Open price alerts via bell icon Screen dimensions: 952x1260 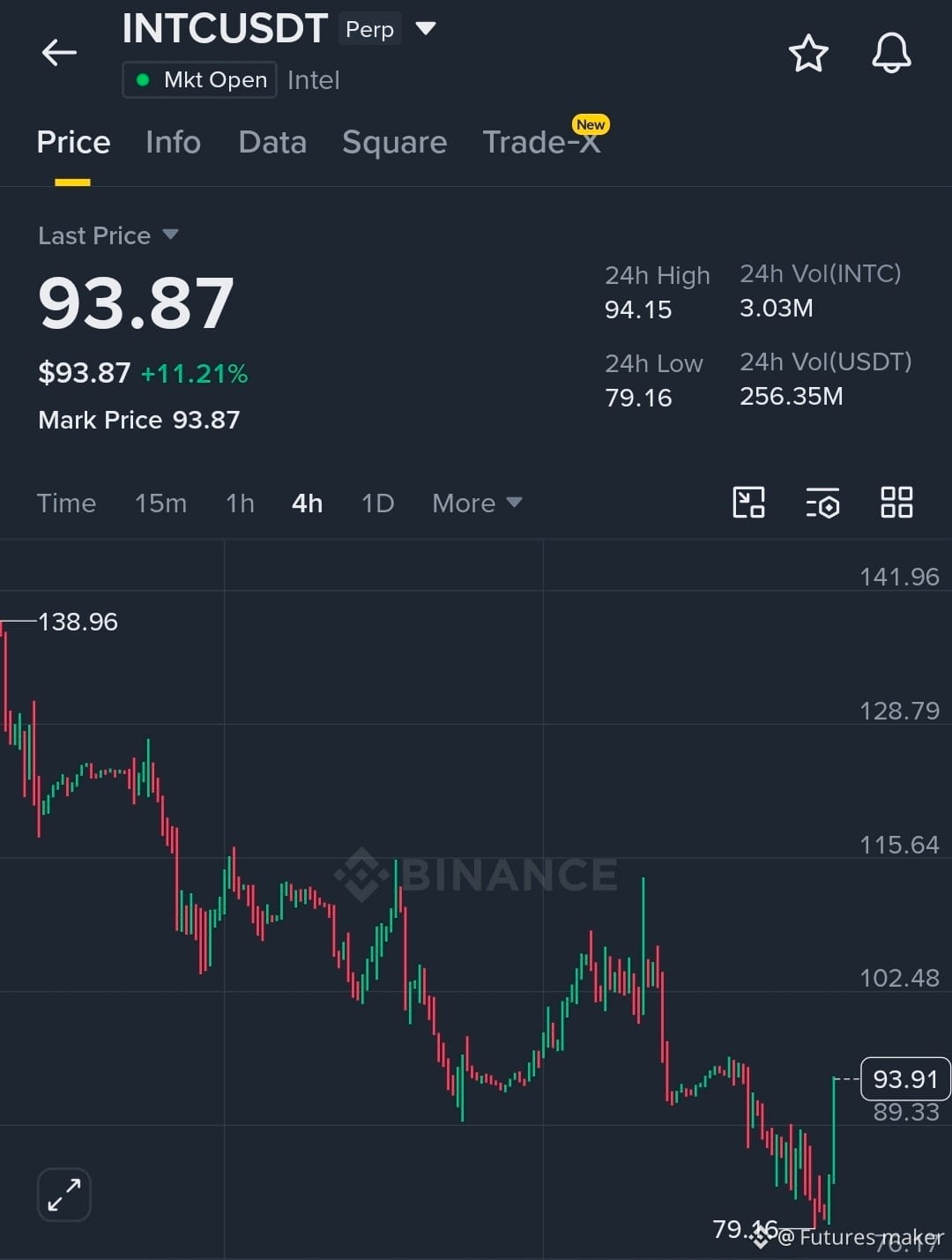pyautogui.click(x=891, y=53)
